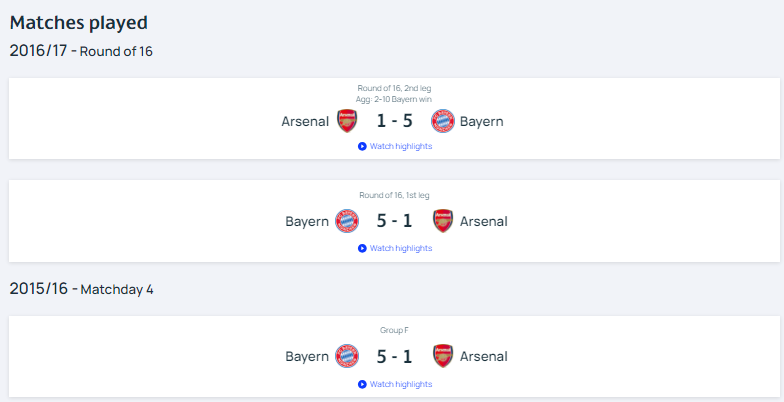Click Arsenal crest in the 1st leg match
The height and width of the screenshot is (402, 784).
(442, 221)
